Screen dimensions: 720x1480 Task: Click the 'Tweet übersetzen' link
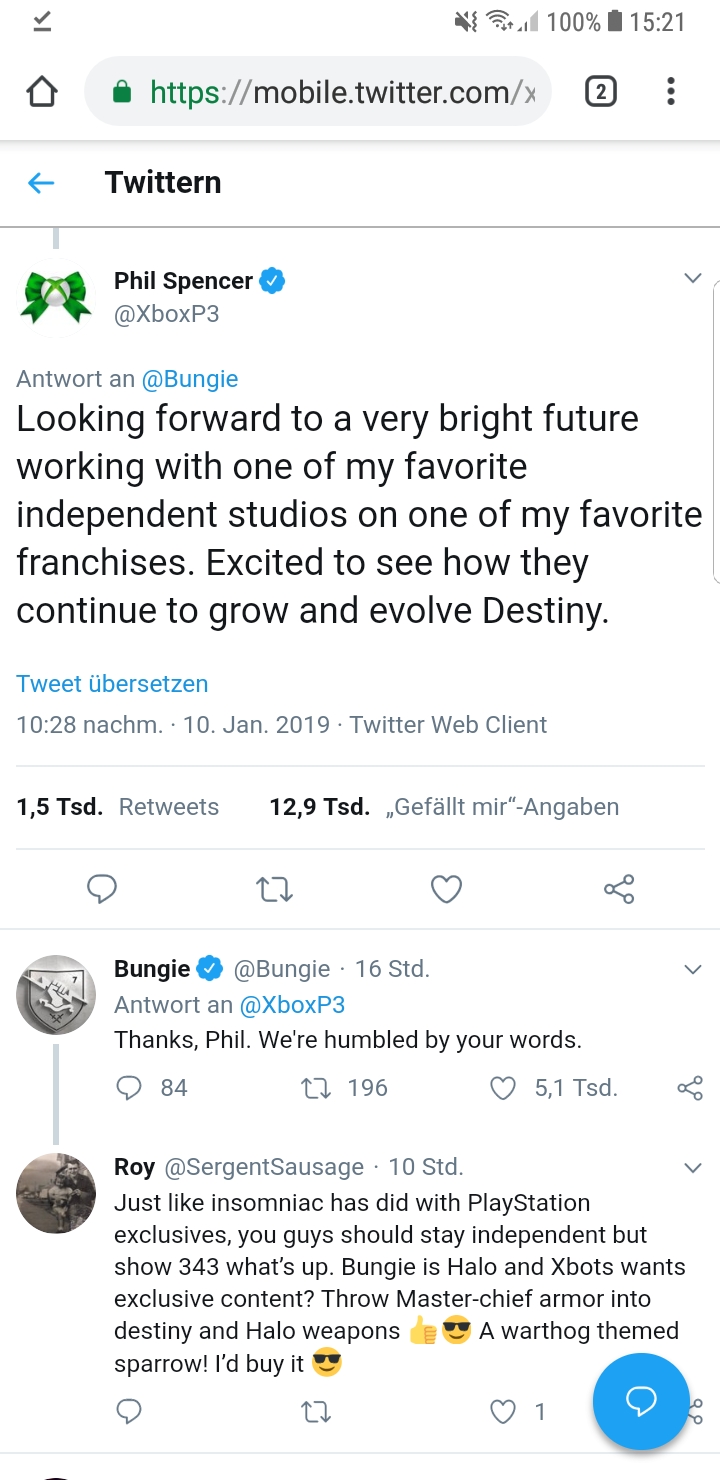point(112,684)
